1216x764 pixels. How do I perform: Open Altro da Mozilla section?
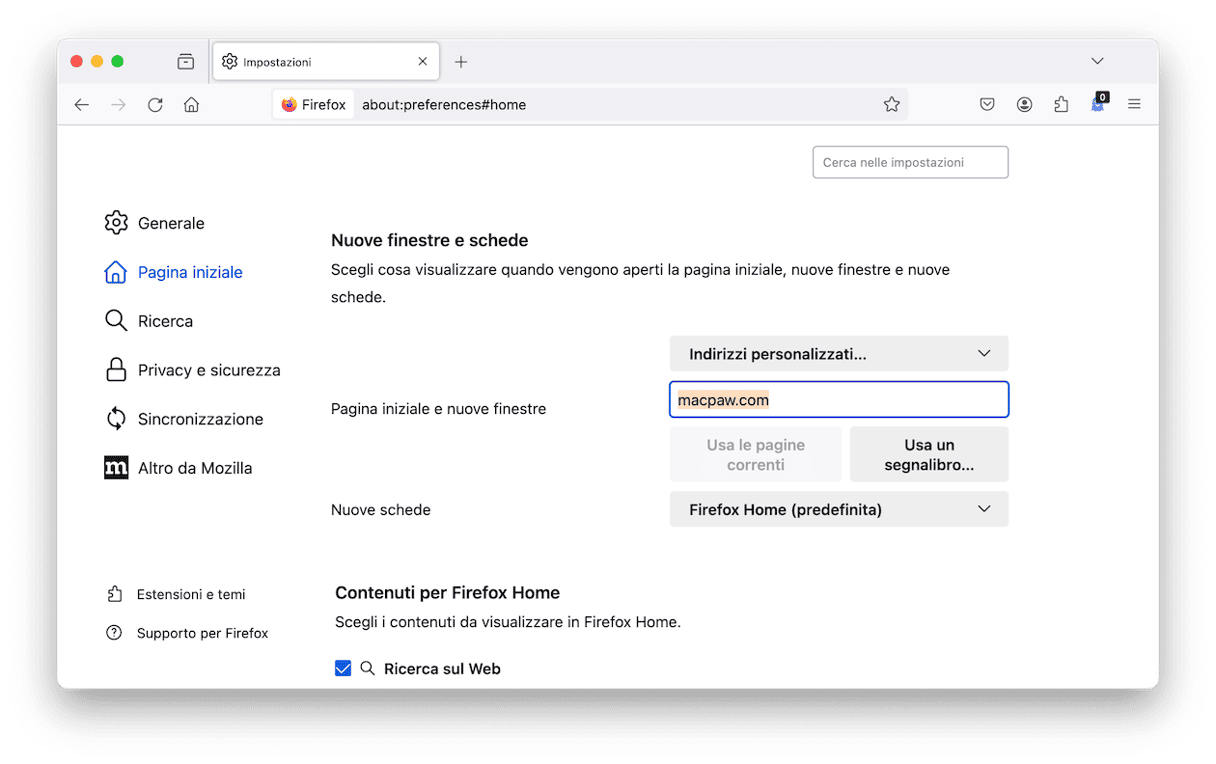[178, 468]
